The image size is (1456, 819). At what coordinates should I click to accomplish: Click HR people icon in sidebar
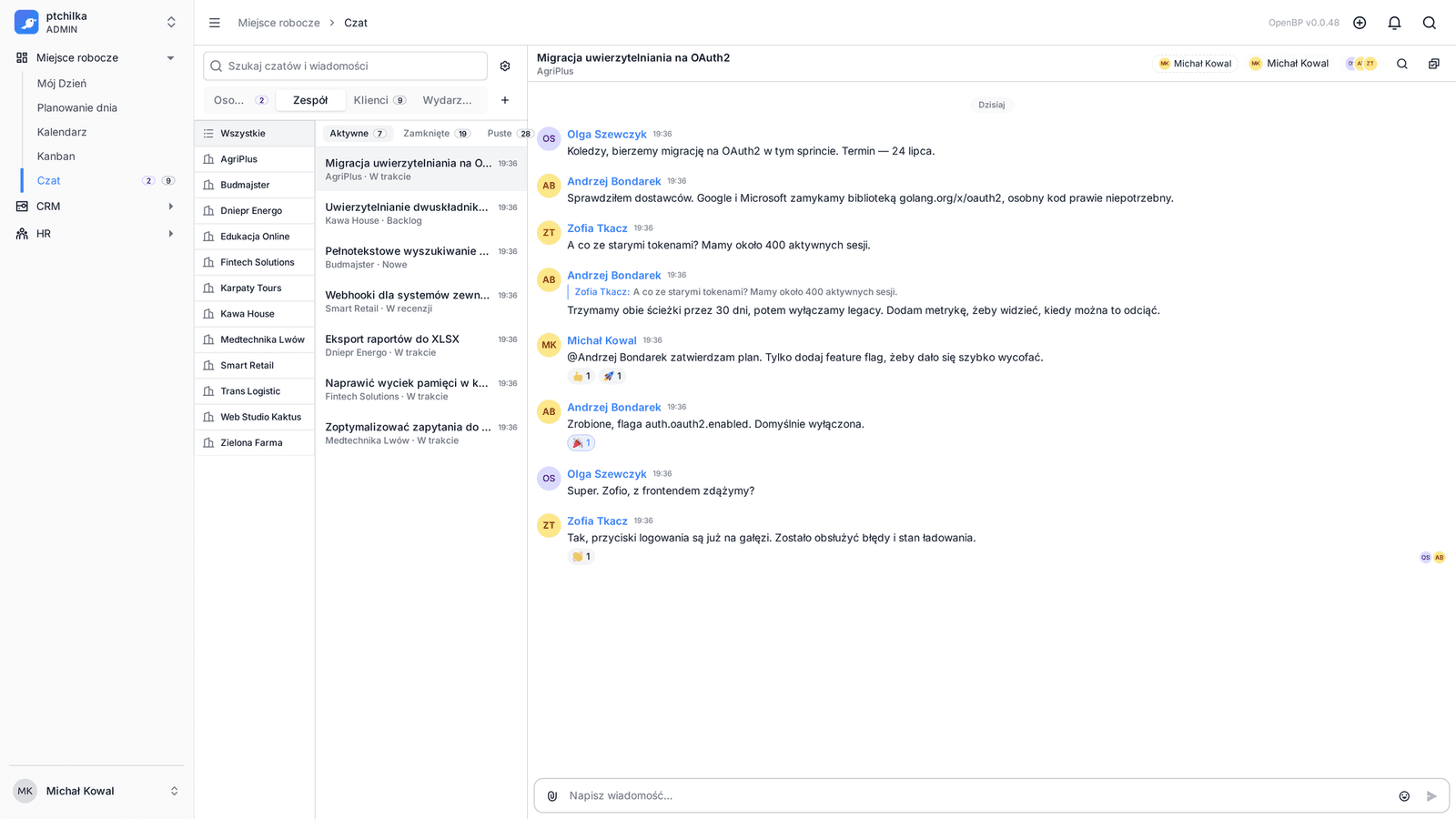tap(22, 234)
